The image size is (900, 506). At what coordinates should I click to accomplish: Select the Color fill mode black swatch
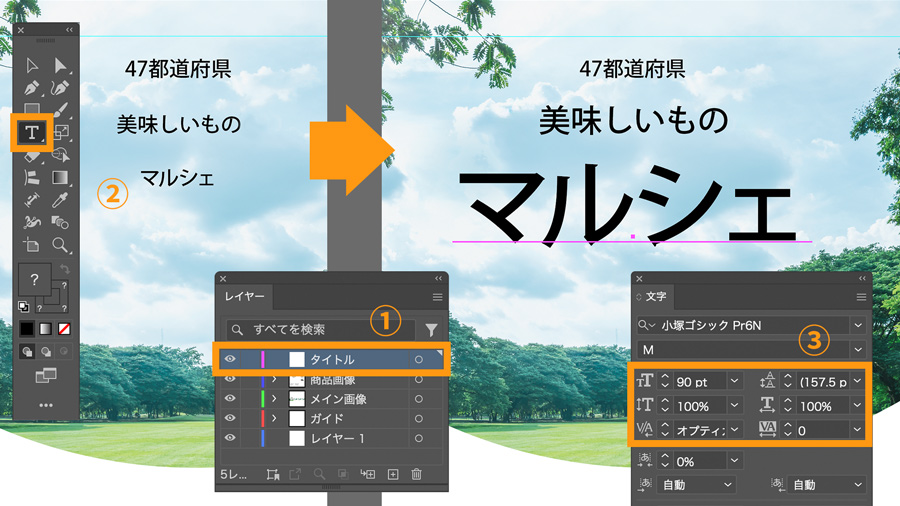[x=27, y=329]
